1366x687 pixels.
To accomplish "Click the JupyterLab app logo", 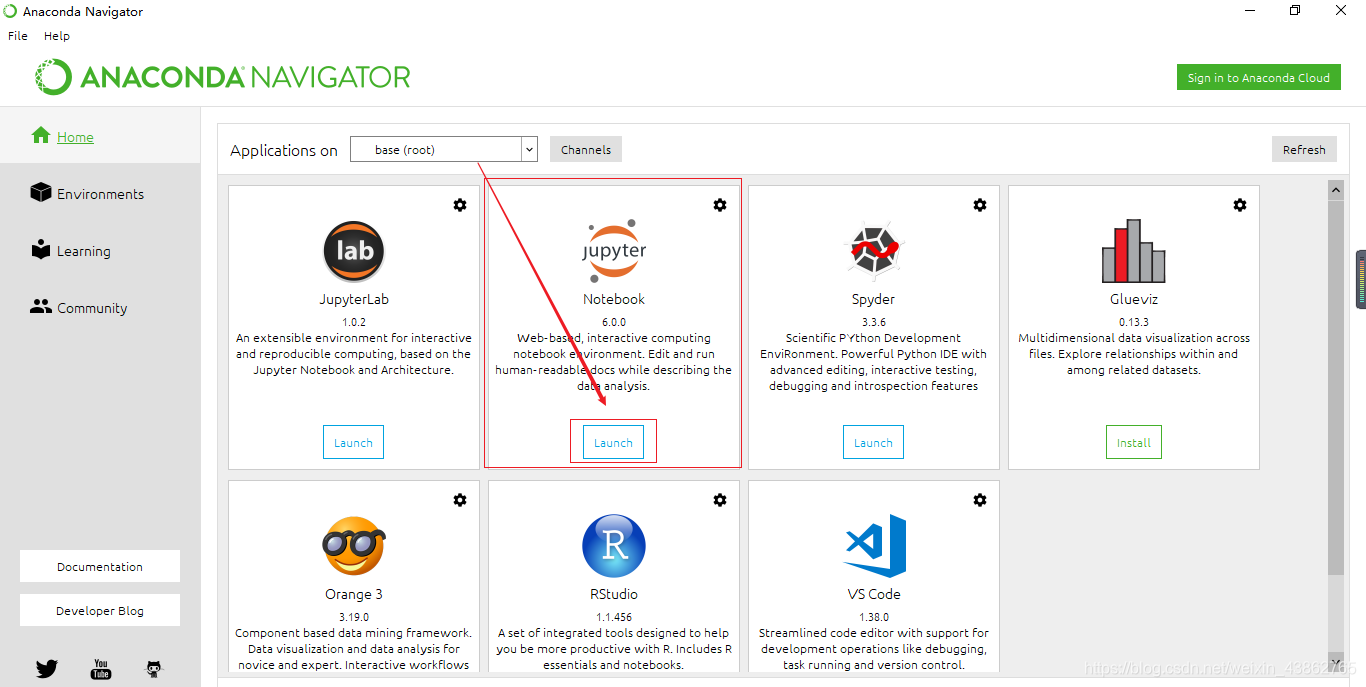I will pos(354,251).
